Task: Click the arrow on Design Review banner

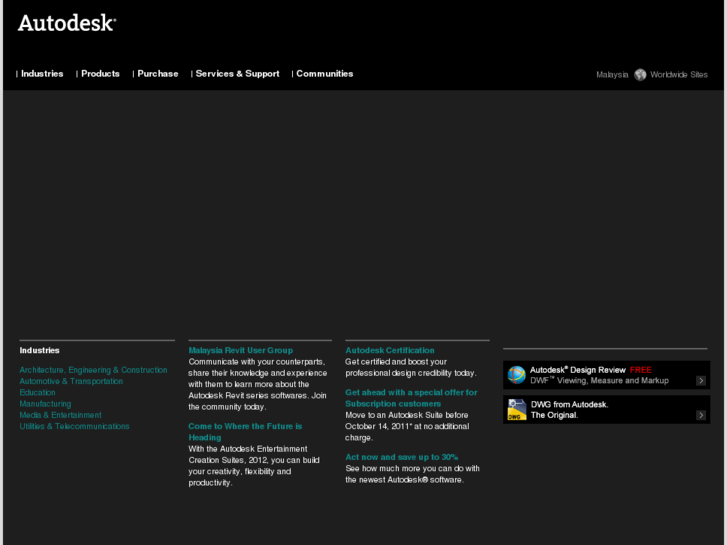Action: (x=701, y=380)
